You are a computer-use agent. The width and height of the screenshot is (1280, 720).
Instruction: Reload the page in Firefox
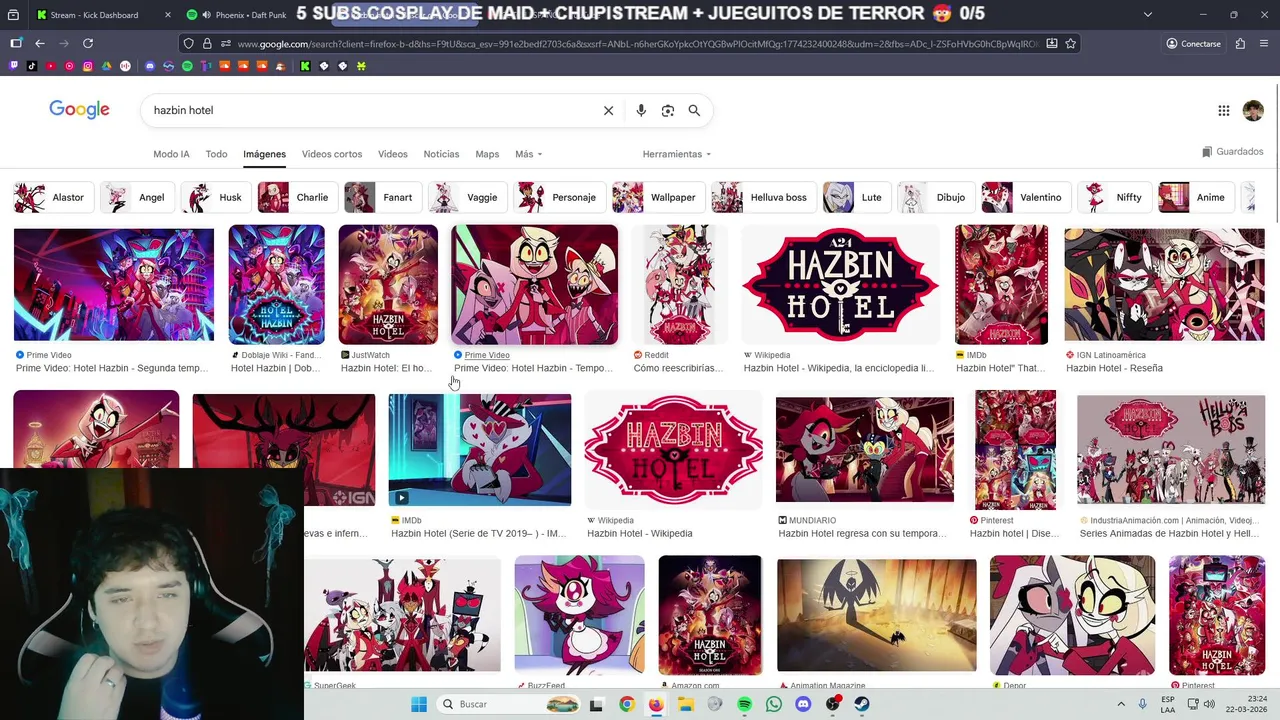click(x=88, y=44)
